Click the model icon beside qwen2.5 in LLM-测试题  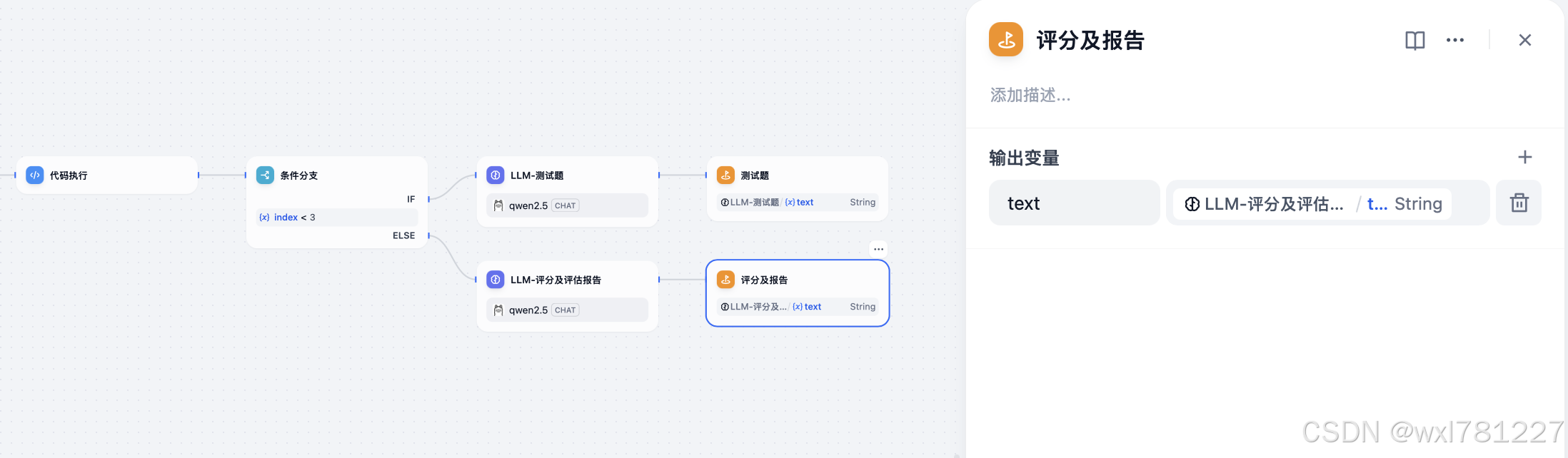pyautogui.click(x=498, y=205)
